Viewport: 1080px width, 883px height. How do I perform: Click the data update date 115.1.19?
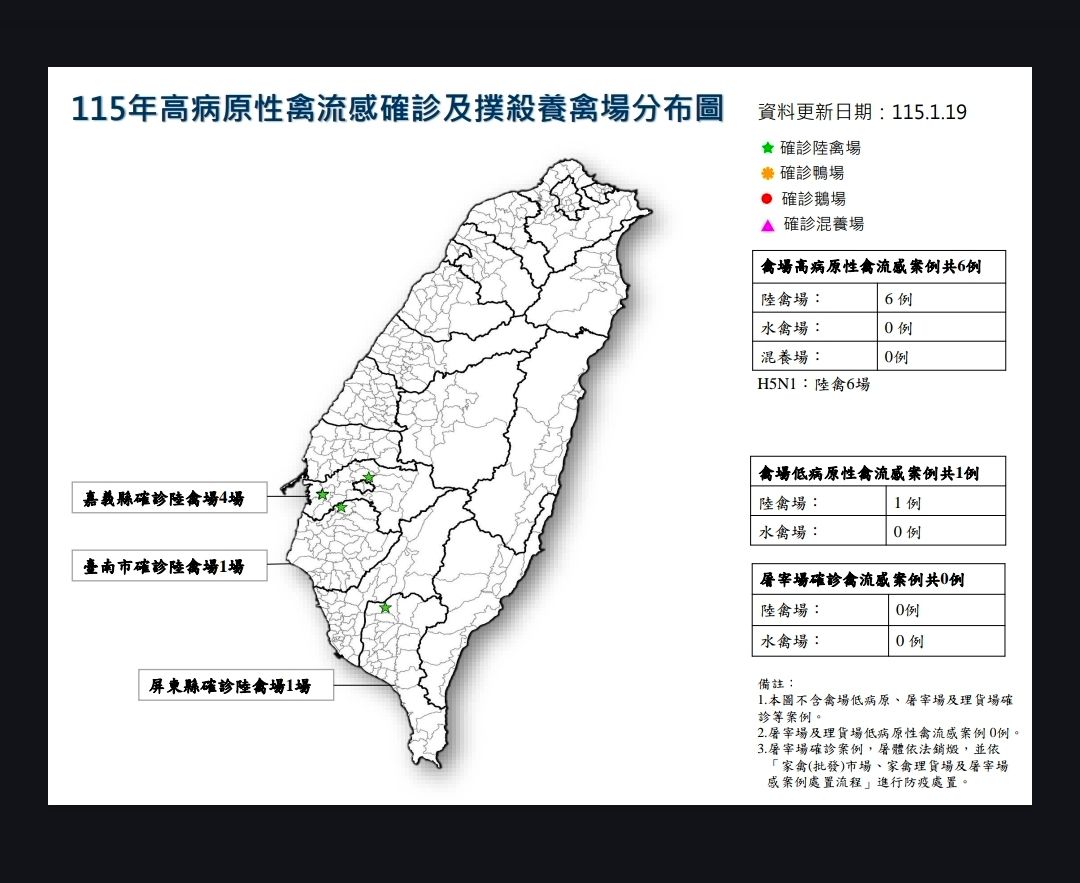coord(930,112)
